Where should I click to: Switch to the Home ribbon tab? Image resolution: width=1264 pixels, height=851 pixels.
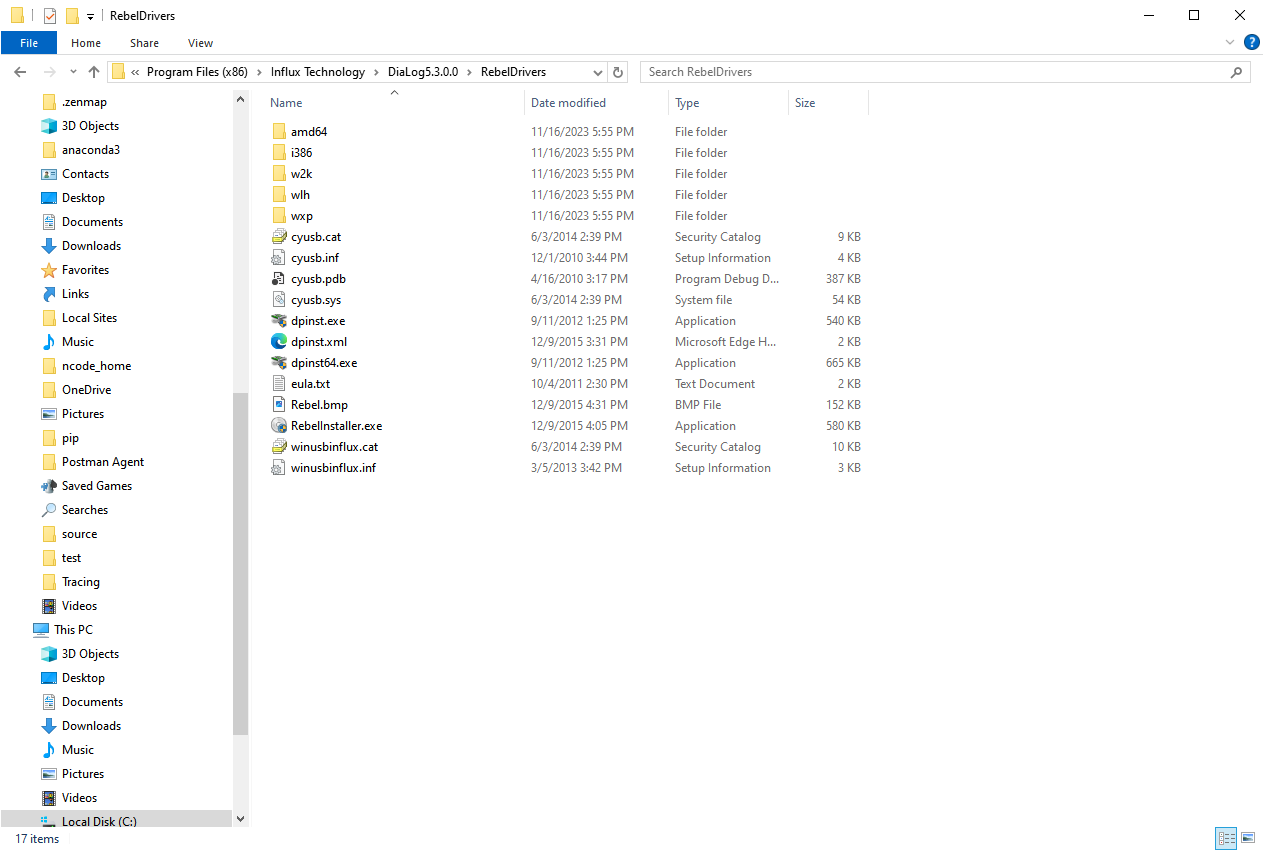pyautogui.click(x=86, y=43)
